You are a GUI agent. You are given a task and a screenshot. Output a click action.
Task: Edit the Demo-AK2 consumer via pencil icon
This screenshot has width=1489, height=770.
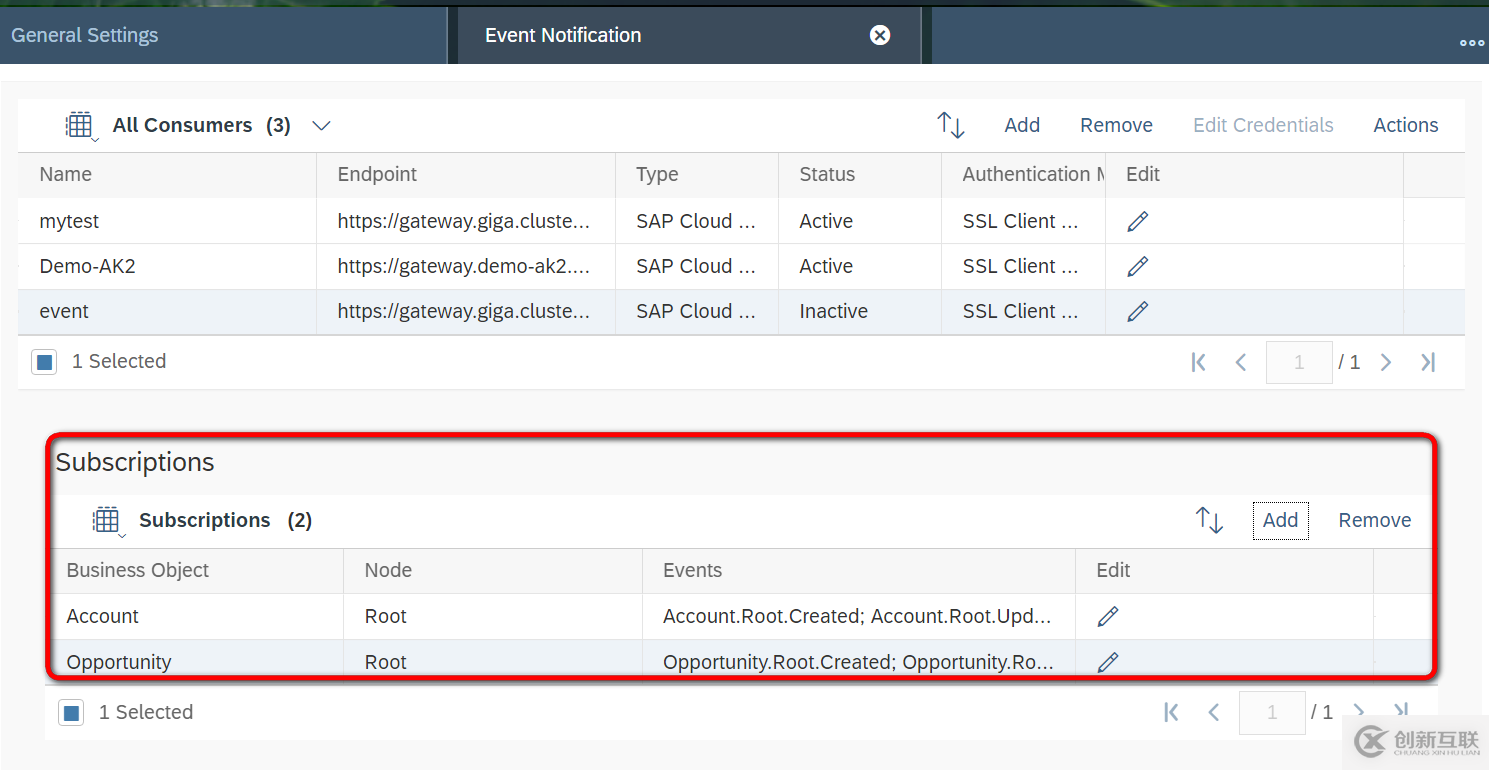pyautogui.click(x=1137, y=266)
